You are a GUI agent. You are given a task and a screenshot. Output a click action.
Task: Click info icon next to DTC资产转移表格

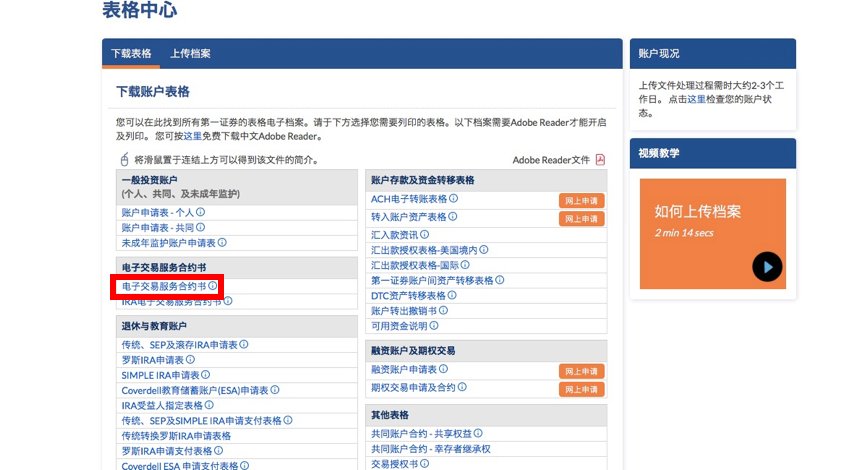coord(452,295)
